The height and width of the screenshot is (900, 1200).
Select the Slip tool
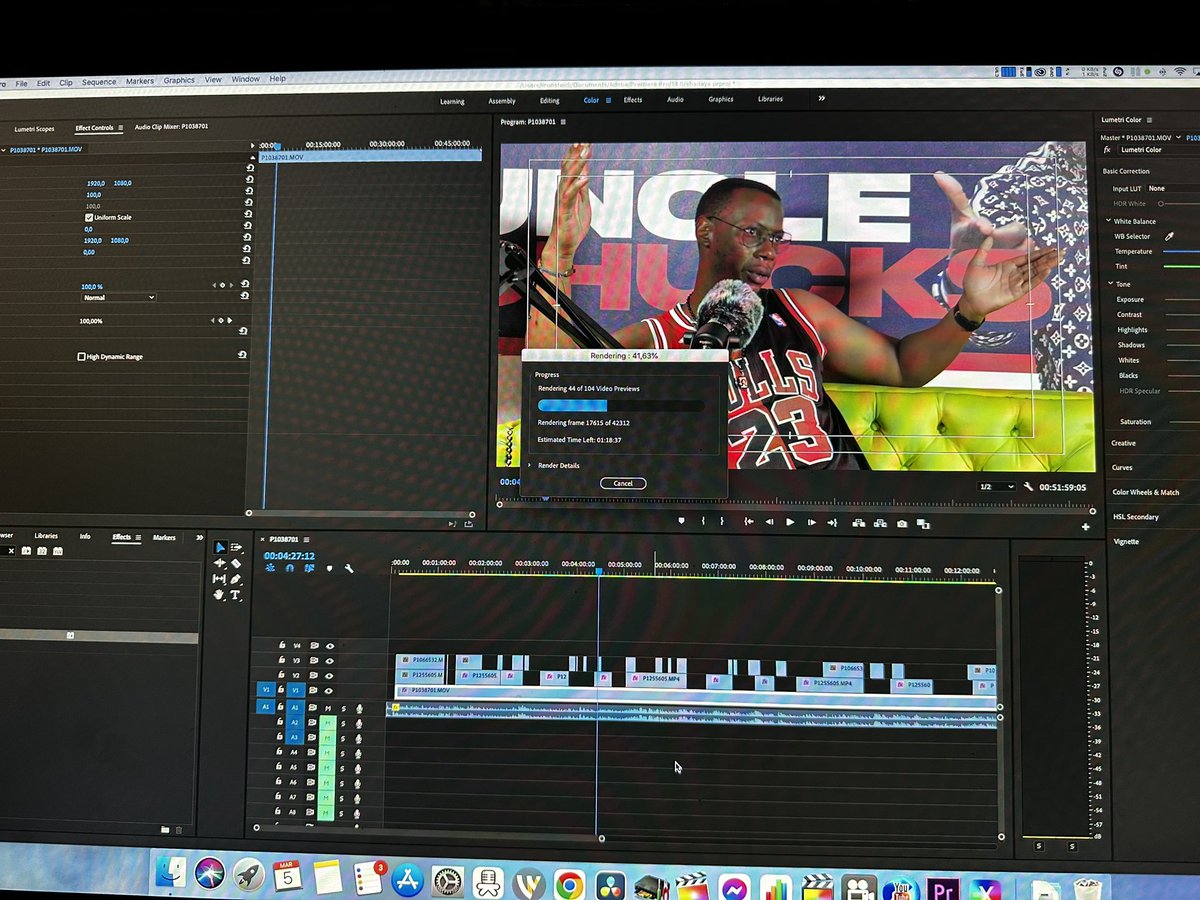coord(220,579)
